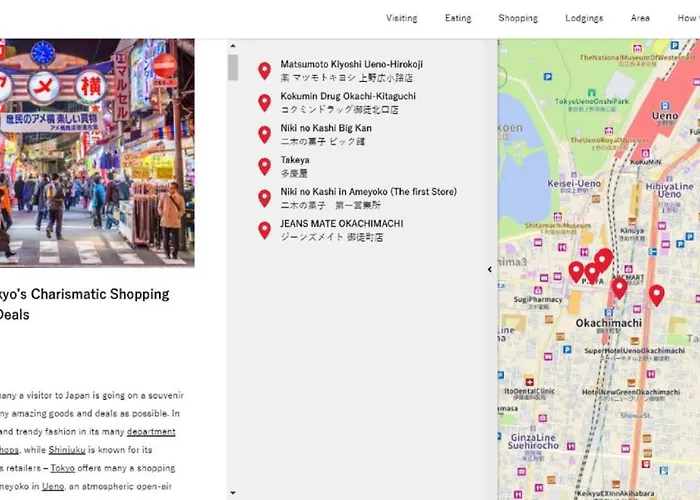Click the pin icon beside Niki no Kashi in Ameyoko

(x=264, y=198)
